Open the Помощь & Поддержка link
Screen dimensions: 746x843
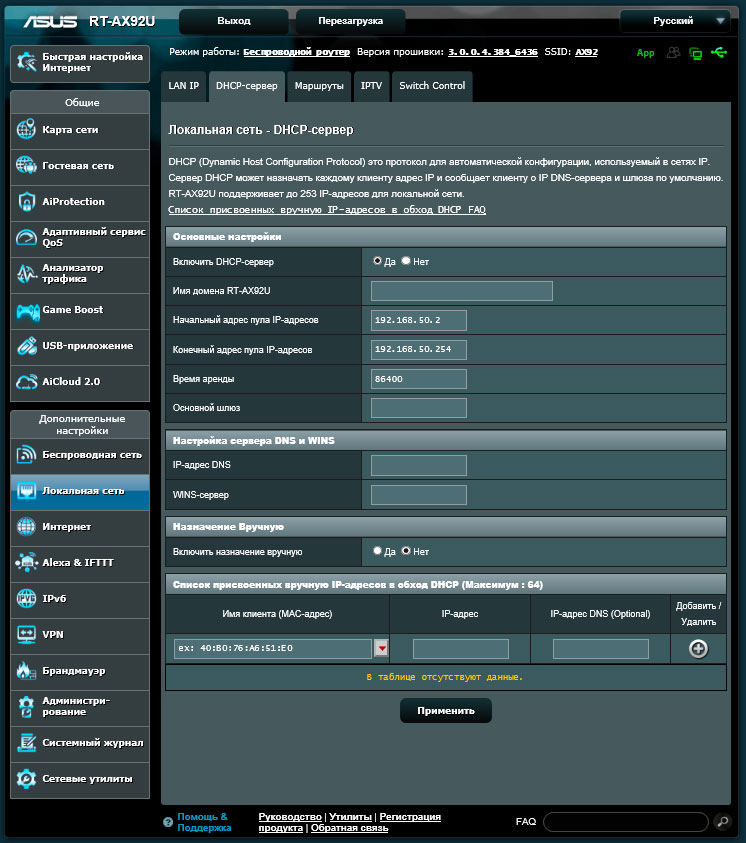(204, 822)
